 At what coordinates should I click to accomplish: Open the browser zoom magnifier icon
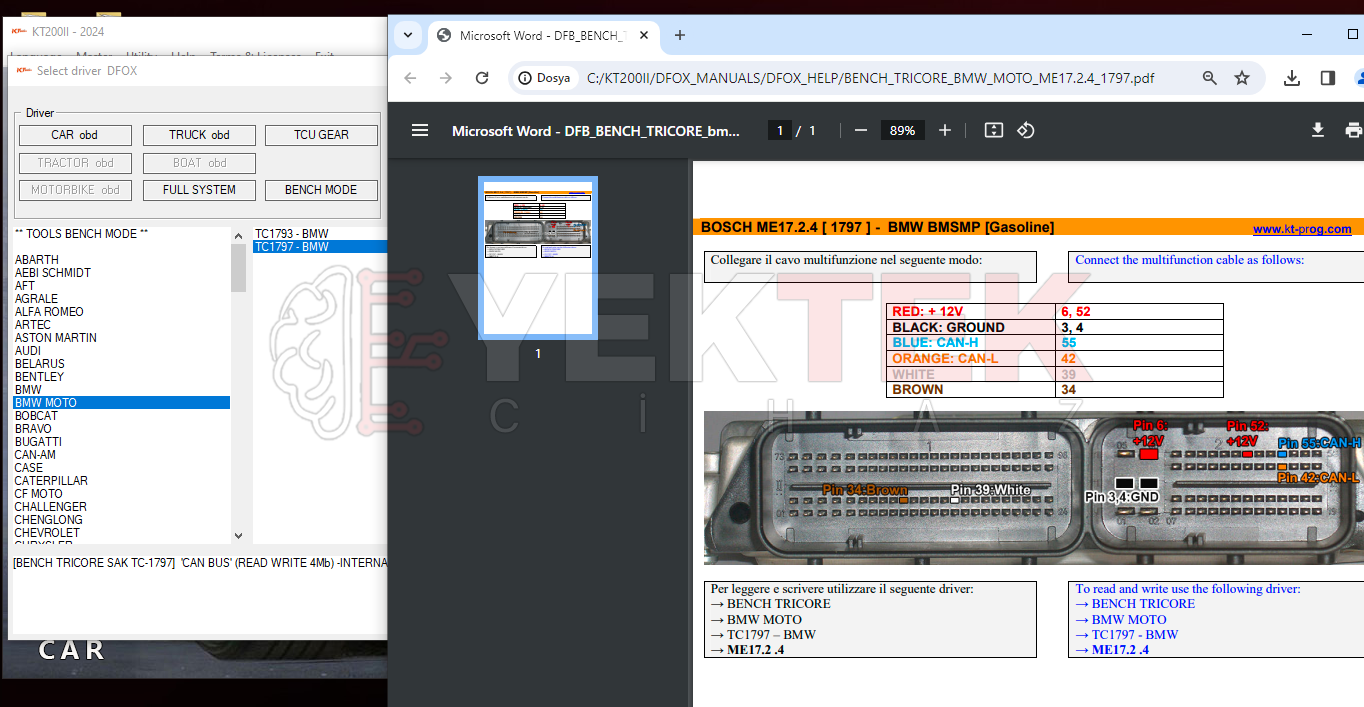pyautogui.click(x=1210, y=78)
